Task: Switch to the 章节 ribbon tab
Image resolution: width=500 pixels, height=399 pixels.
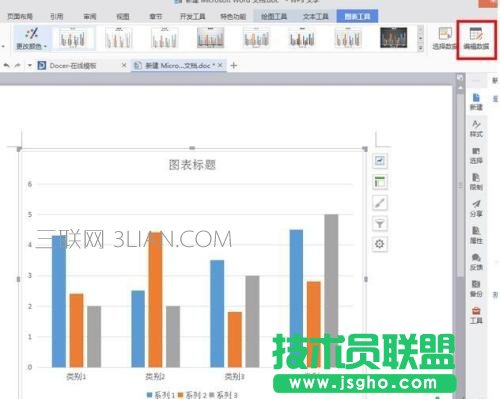Action: [x=156, y=16]
